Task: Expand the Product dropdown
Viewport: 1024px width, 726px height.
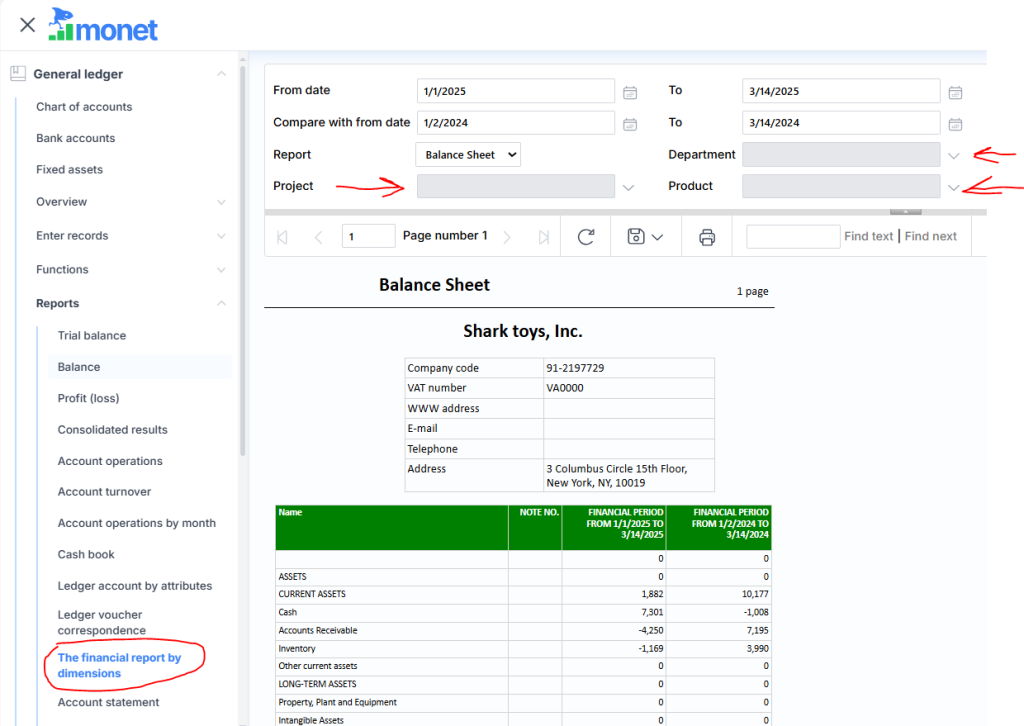Action: pyautogui.click(x=954, y=187)
